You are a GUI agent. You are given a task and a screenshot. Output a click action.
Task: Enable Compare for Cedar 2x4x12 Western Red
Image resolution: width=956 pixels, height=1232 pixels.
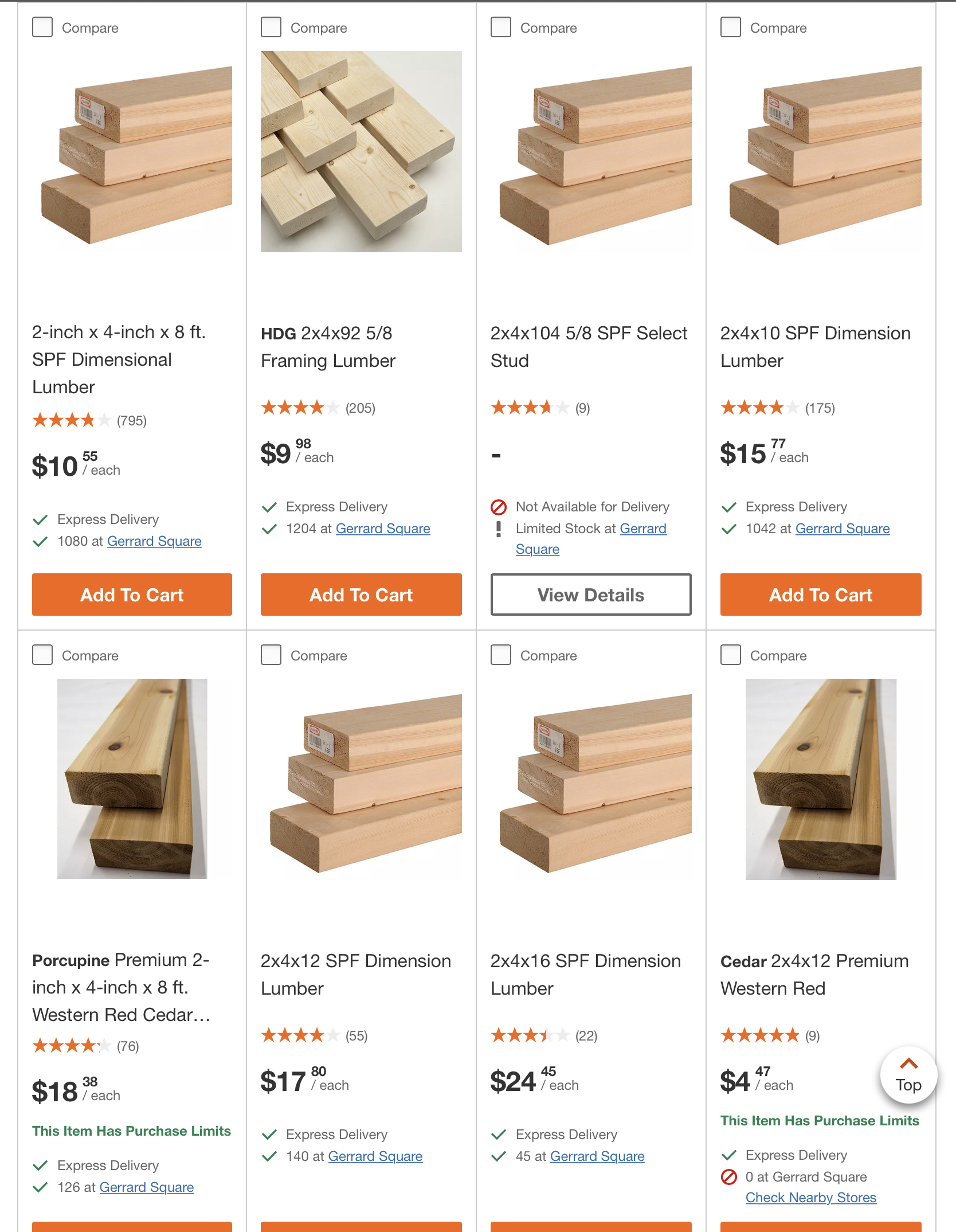731,655
